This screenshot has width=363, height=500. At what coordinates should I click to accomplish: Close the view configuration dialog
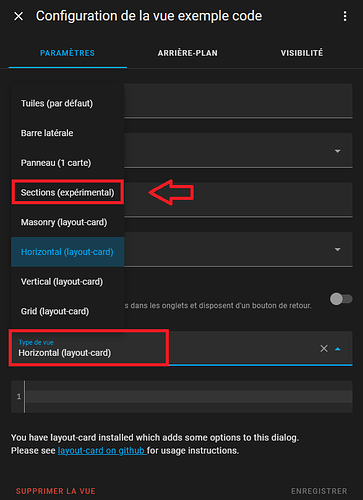pyautogui.click(x=19, y=16)
